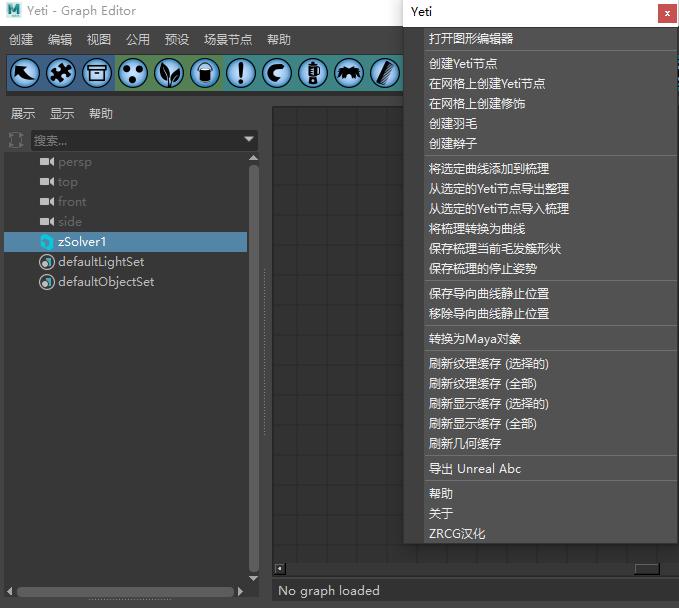The image size is (679, 608).
Task: Click the fur clump toolbar icon
Action: pos(349,72)
